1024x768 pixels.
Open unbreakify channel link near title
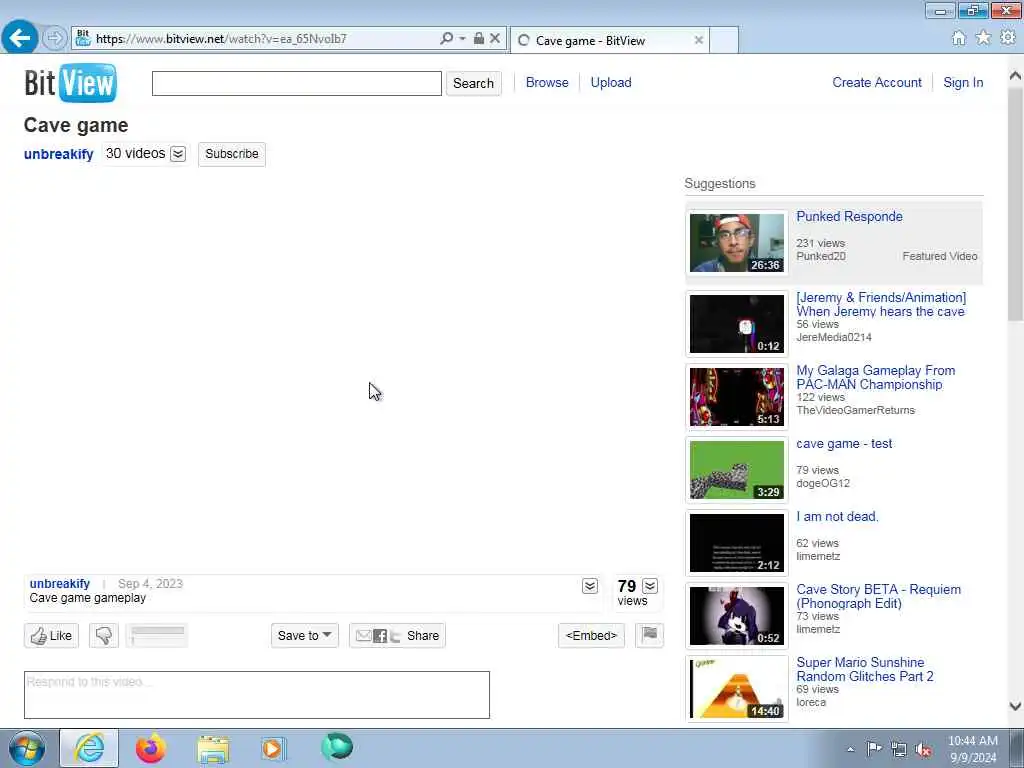pos(59,154)
